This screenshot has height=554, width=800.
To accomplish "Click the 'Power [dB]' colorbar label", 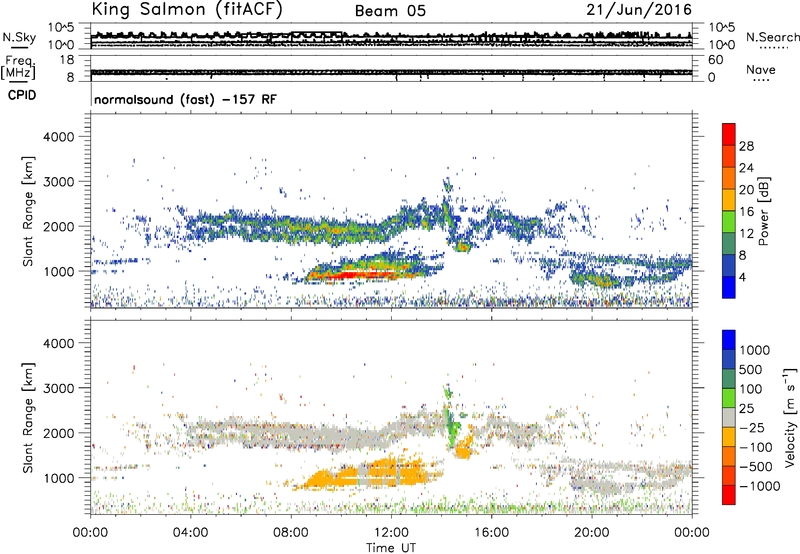I will [x=763, y=211].
